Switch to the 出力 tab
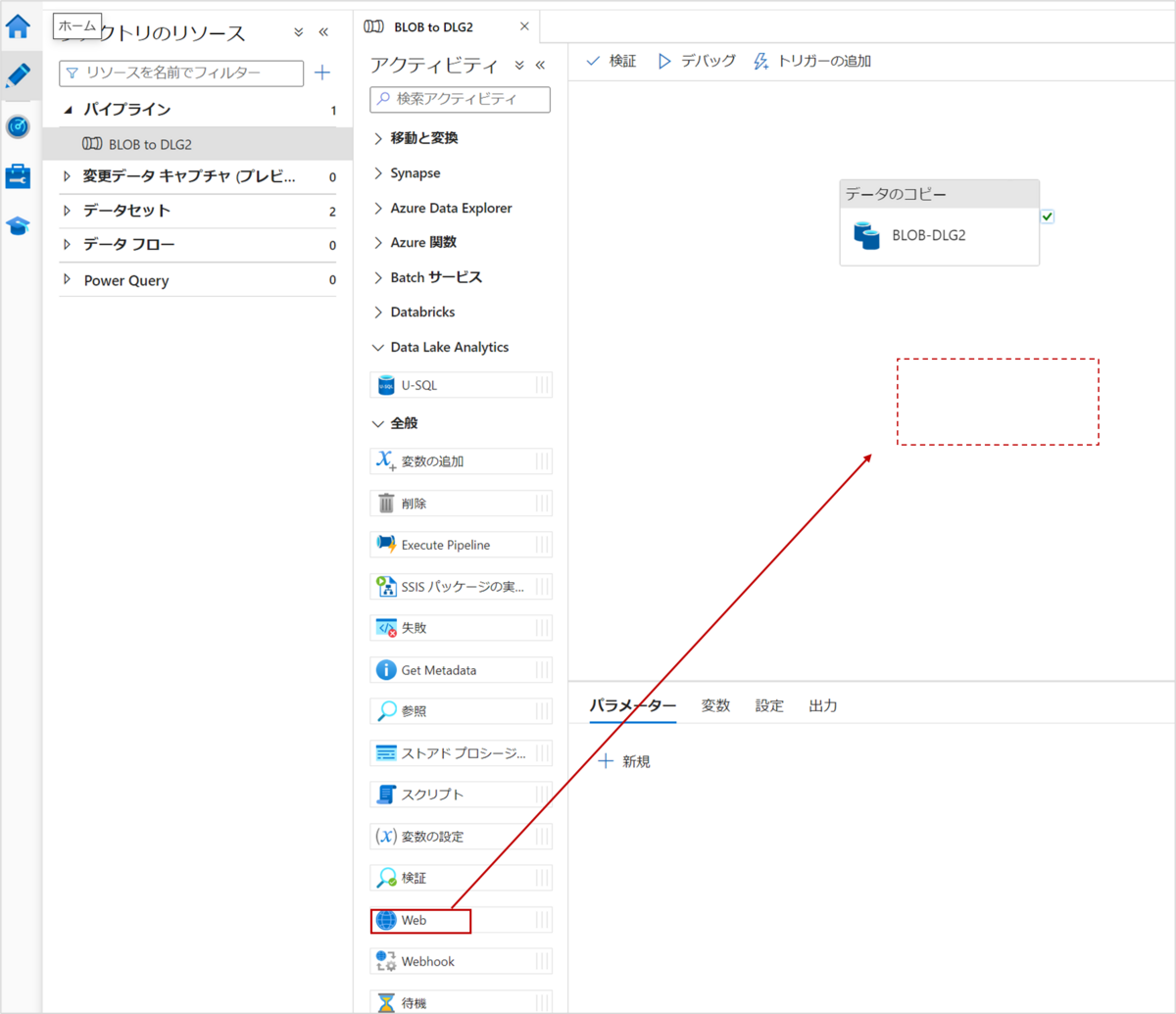This screenshot has width=1176, height=1014. coord(823,705)
